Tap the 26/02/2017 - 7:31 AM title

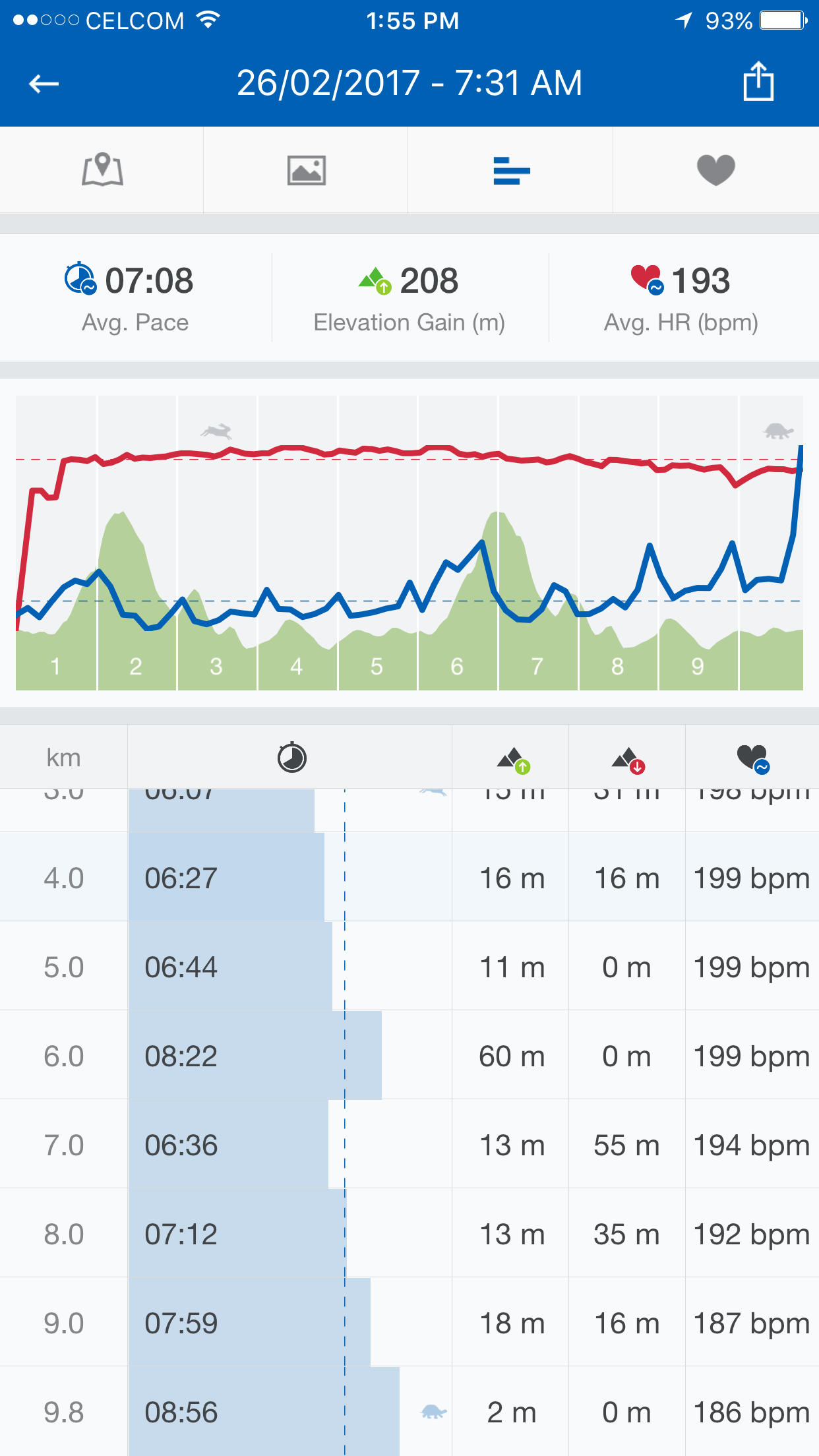(x=409, y=83)
